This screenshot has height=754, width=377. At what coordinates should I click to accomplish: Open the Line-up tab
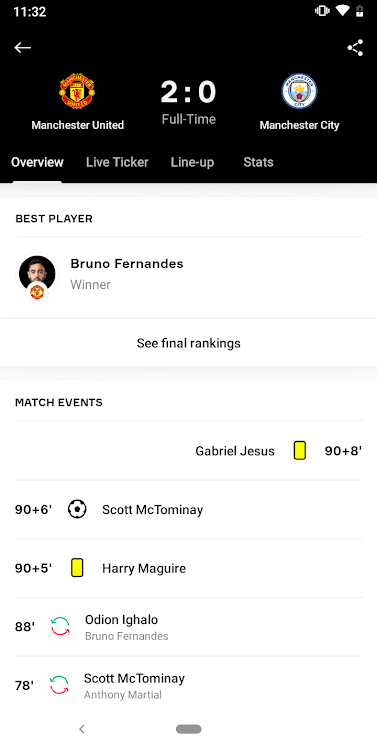click(192, 162)
